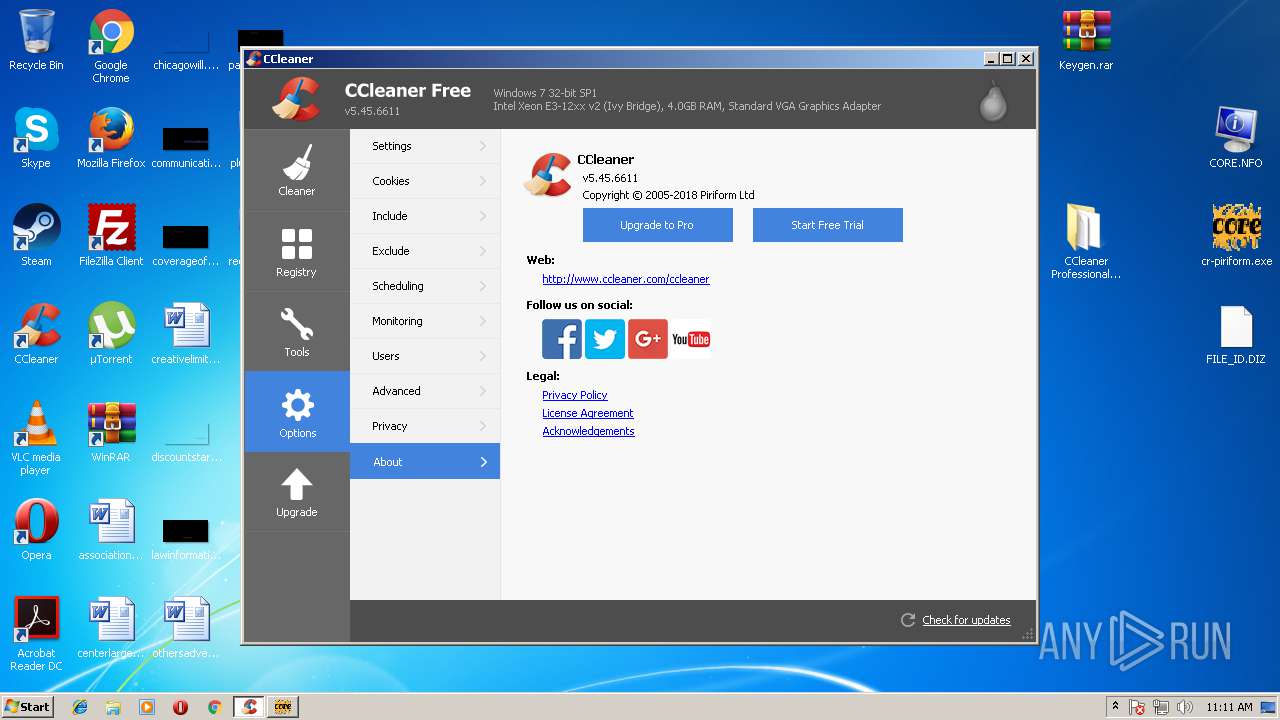Select the creativelimit Word document on desktop
Screen dimensions: 1280x720
(186, 334)
